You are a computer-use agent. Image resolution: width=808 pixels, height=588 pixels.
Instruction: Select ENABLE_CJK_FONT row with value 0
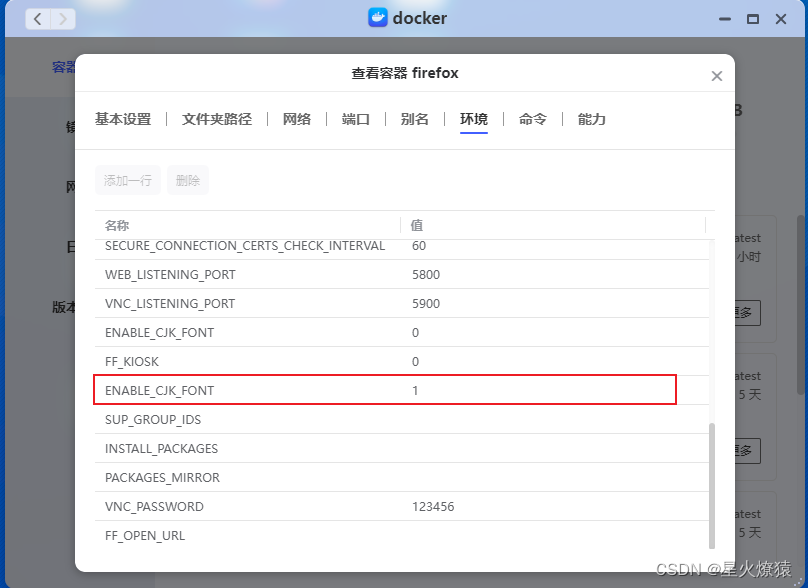[401, 332]
